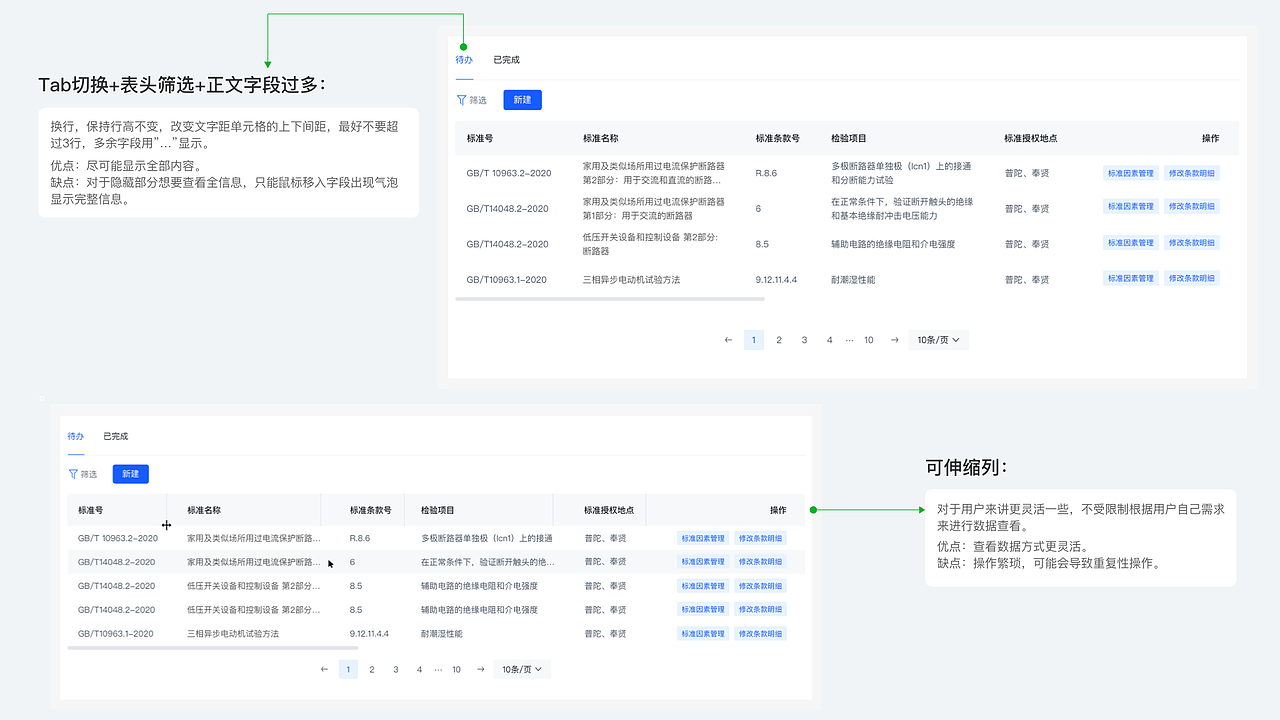Click 修改条款明细 for R.8.6 row, lower table

click(x=761, y=538)
